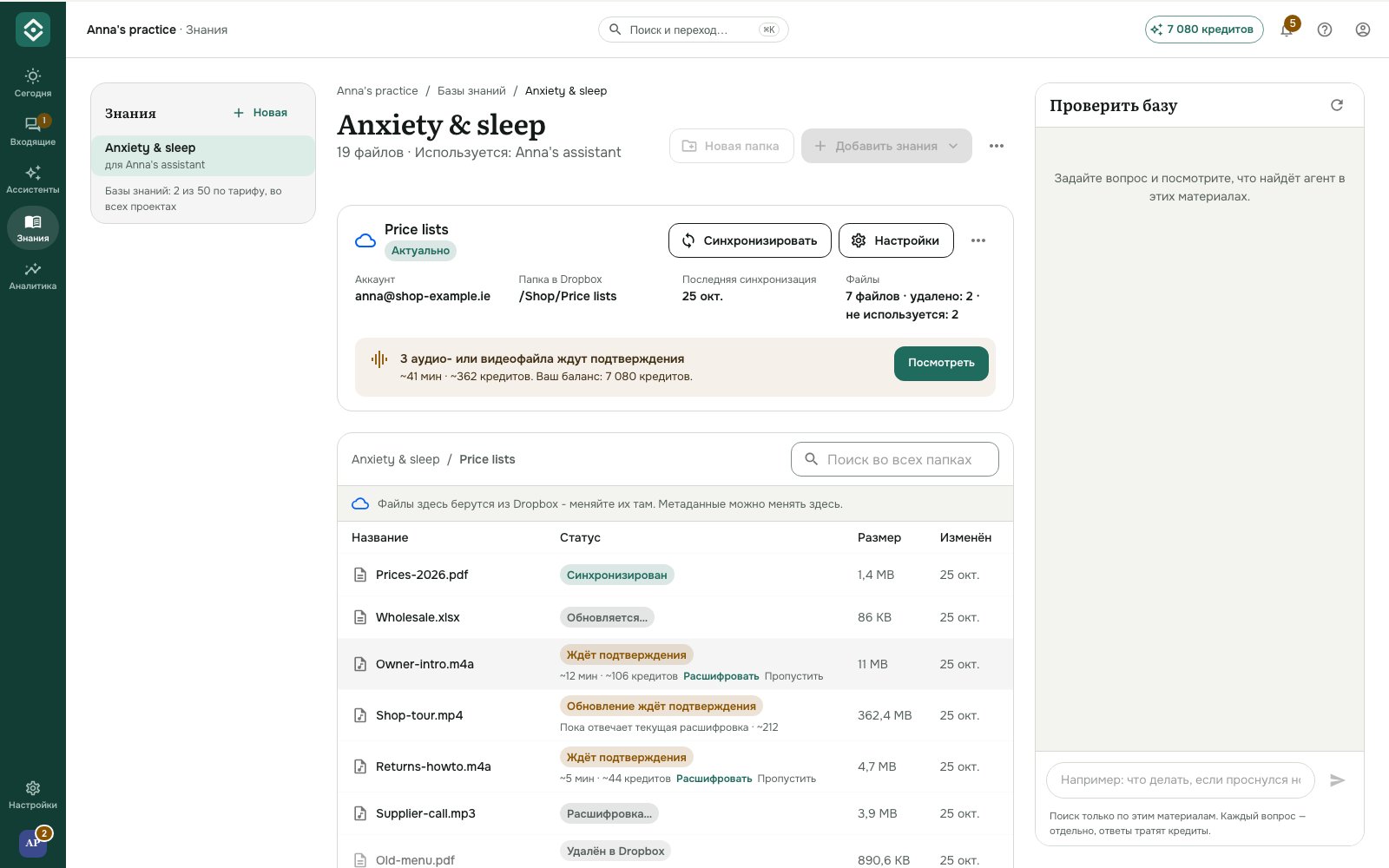The image size is (1389, 868).
Task: Focus the Поиск во всех папках field
Action: point(895,459)
